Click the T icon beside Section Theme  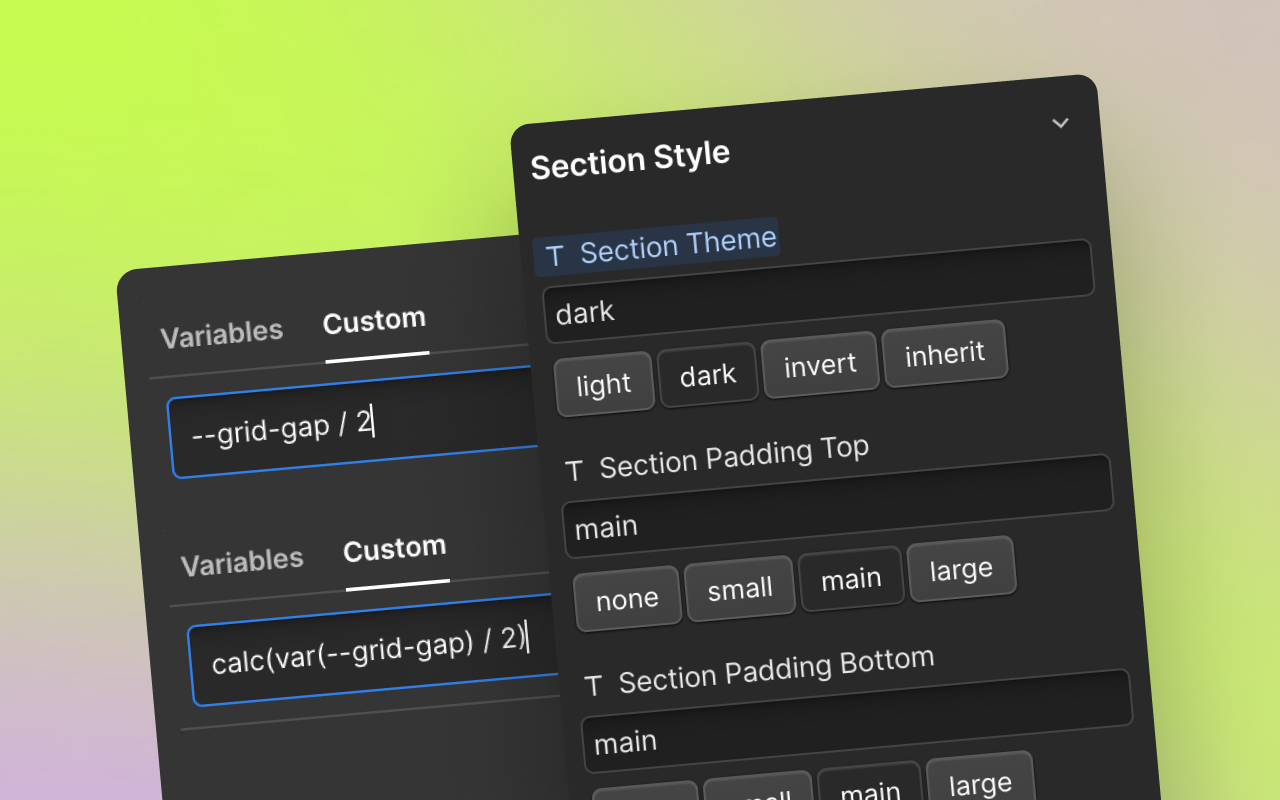(554, 256)
